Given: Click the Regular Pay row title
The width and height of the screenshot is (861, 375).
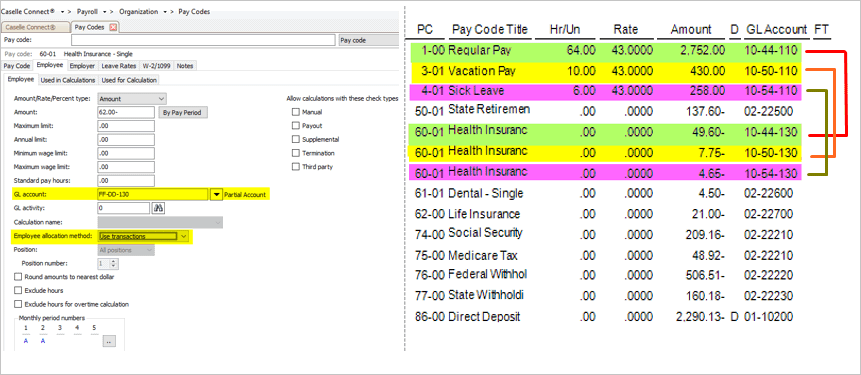Looking at the screenshot, I should [x=479, y=51].
